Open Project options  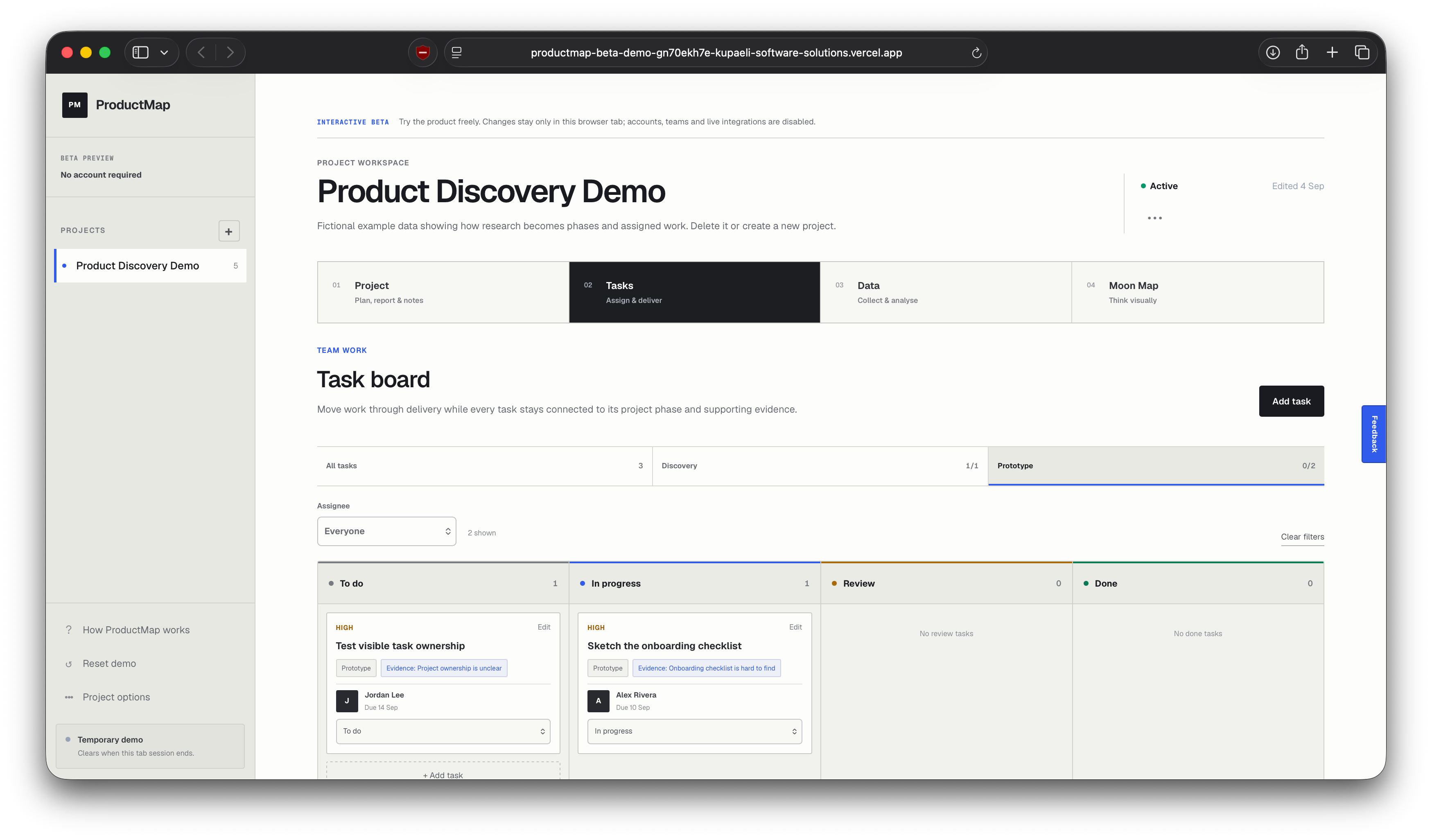116,697
